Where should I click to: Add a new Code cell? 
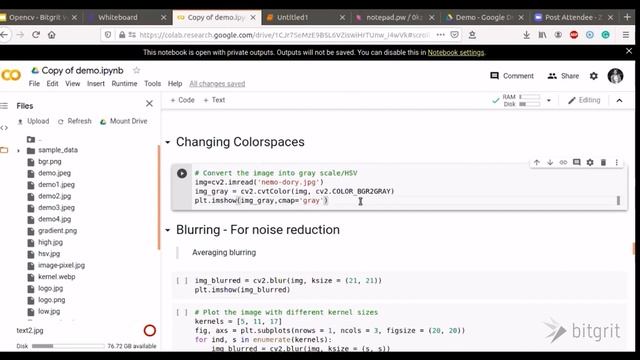[182, 100]
